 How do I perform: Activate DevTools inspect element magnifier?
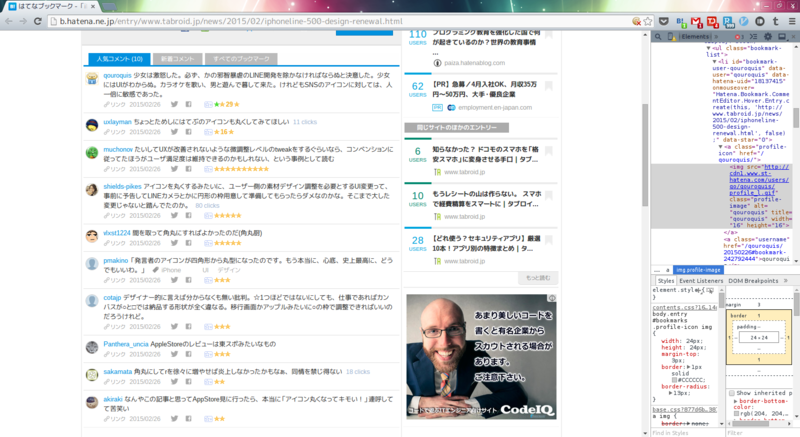coord(658,37)
